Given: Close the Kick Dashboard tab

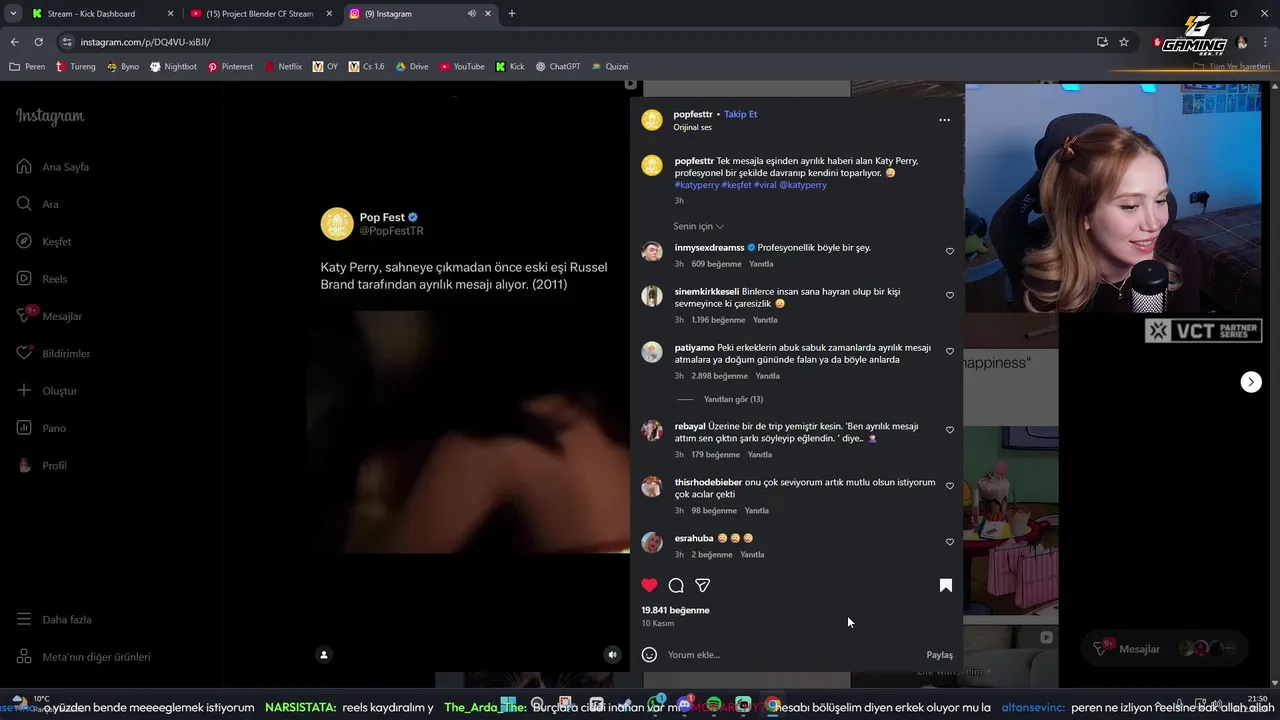Looking at the screenshot, I should click(x=170, y=14).
